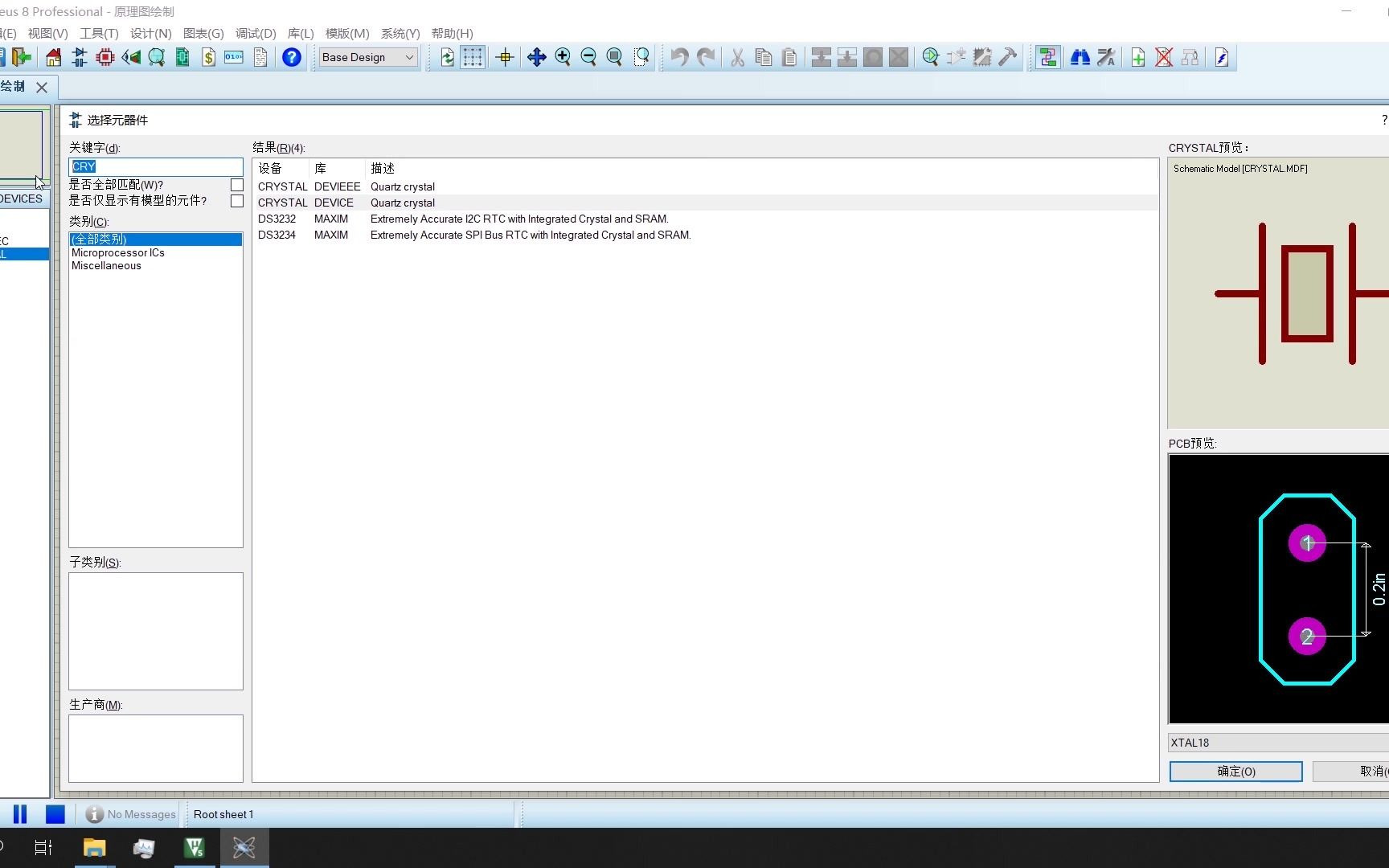
Task: Toggle the Wire Autorouter icon
Action: click(1047, 57)
